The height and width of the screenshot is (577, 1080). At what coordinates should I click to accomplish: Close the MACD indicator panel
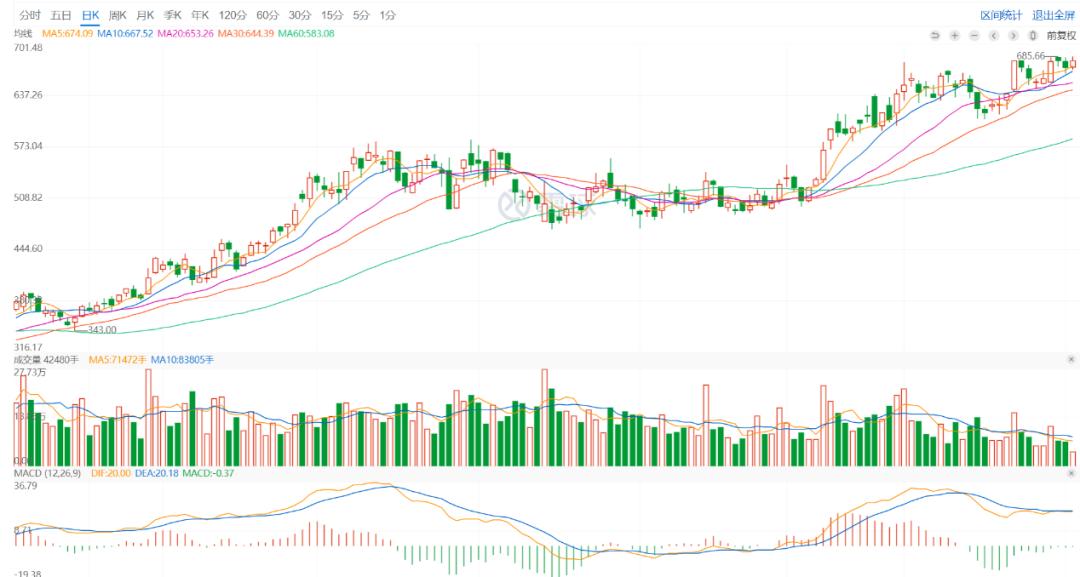(1071, 474)
